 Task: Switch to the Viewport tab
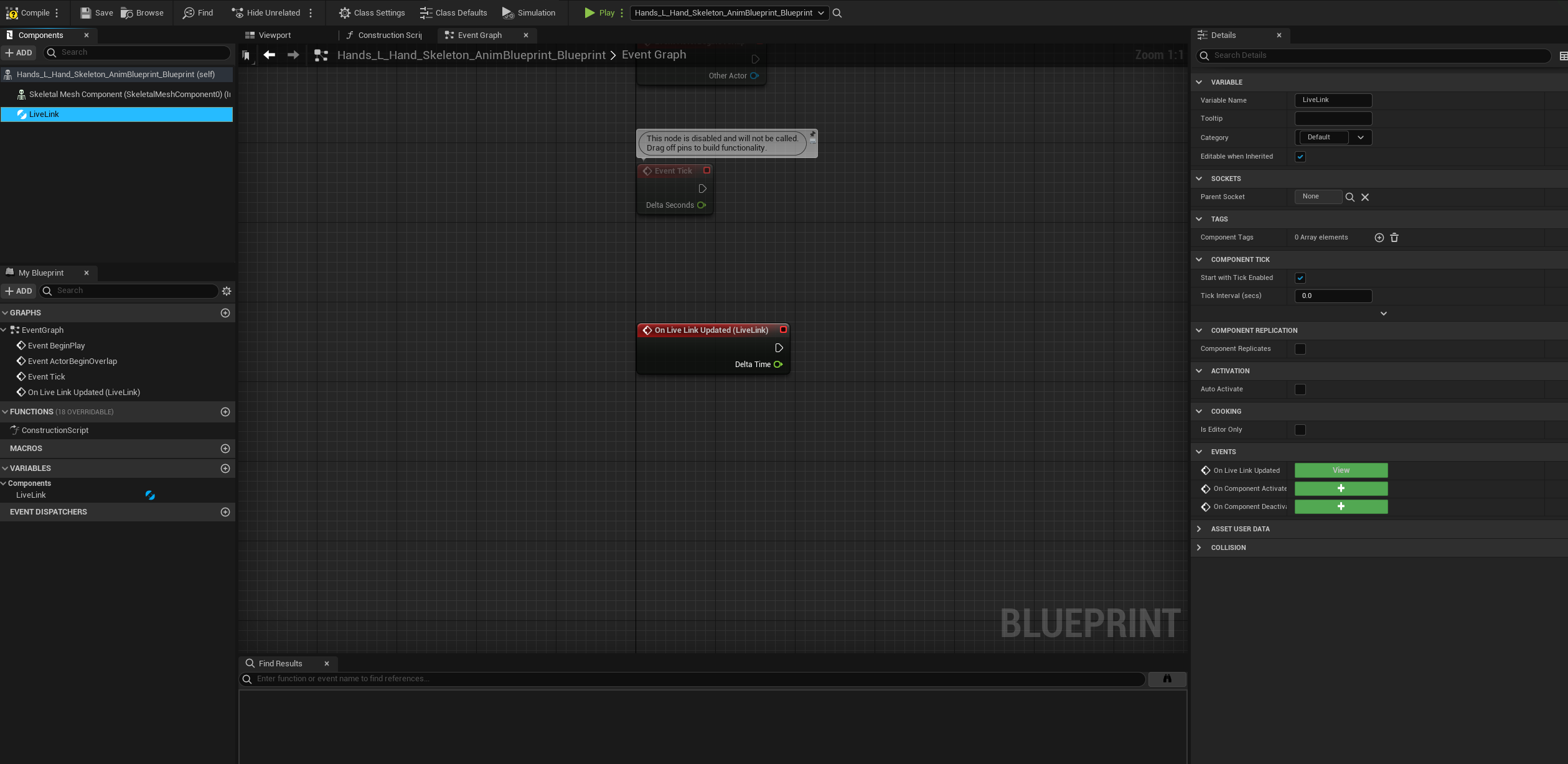274,35
